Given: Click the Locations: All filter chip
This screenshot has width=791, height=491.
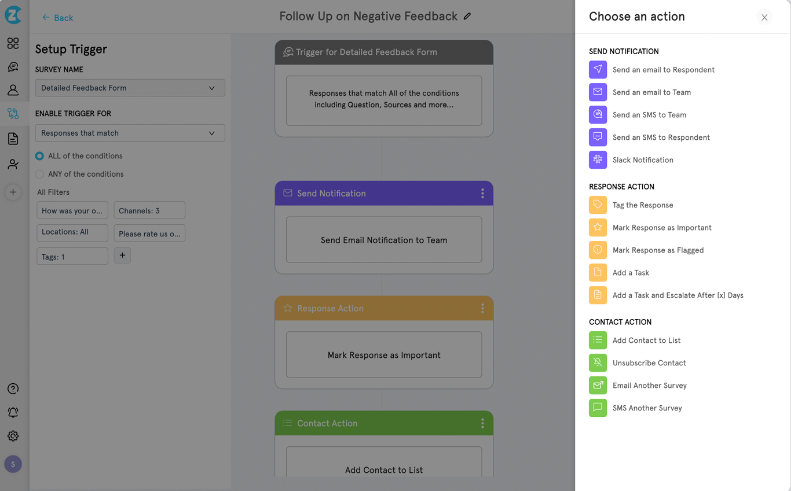Looking at the screenshot, I should point(72,232).
